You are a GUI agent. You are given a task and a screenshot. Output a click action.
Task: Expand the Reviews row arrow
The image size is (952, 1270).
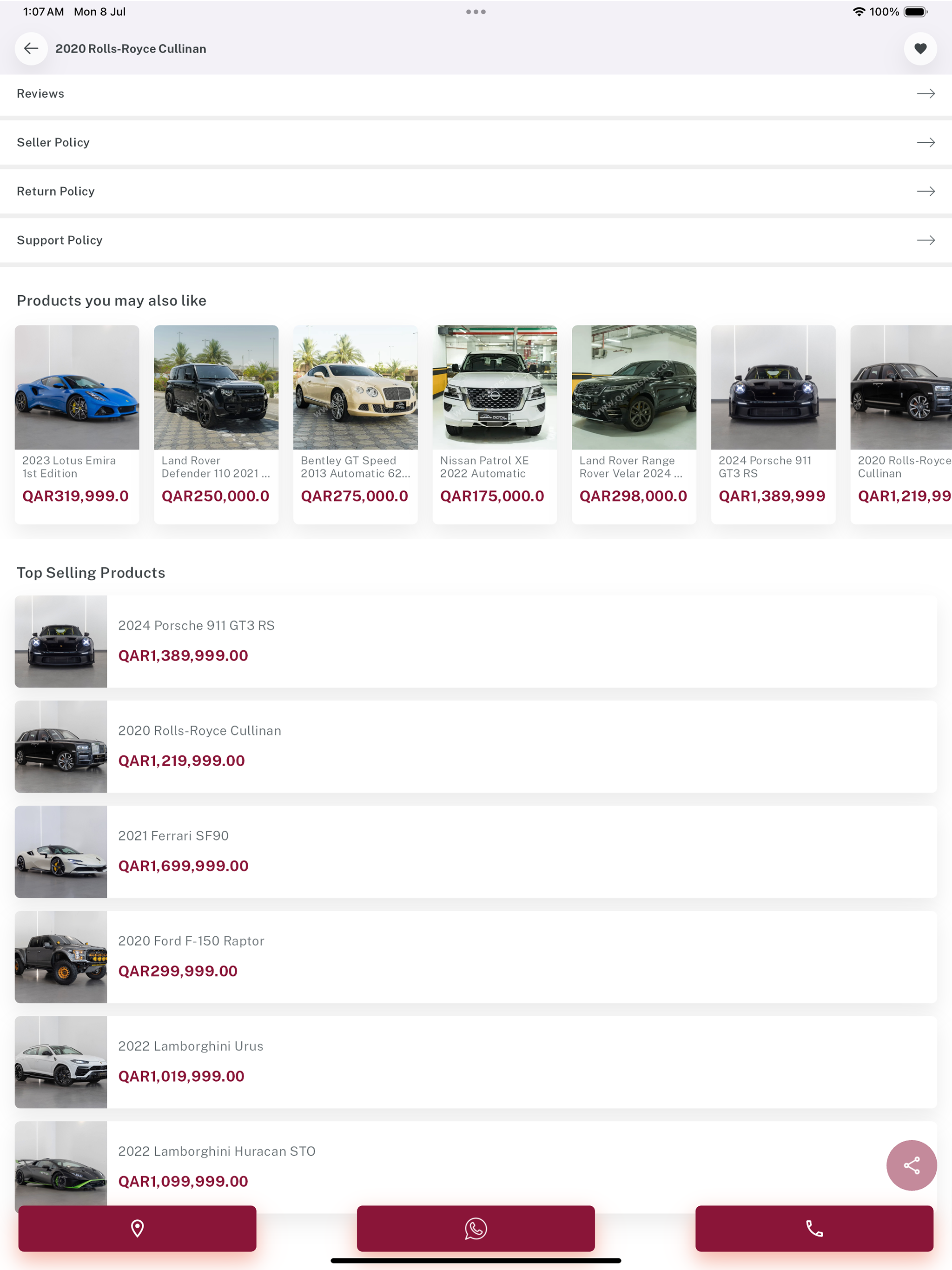[926, 93]
